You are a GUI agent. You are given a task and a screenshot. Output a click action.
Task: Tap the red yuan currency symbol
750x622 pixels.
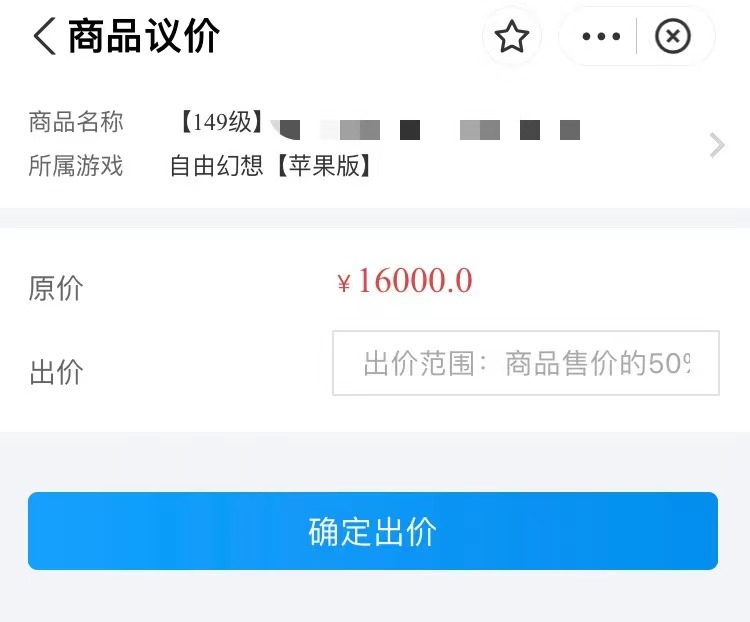343,283
